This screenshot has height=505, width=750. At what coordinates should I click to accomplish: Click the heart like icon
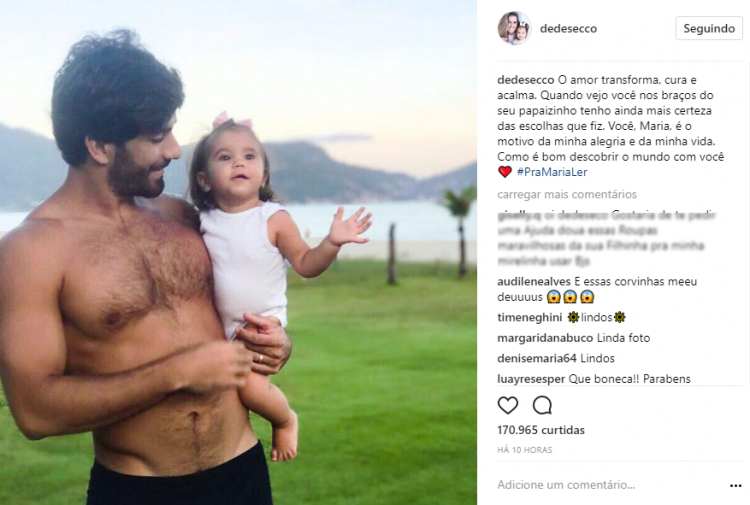507,406
